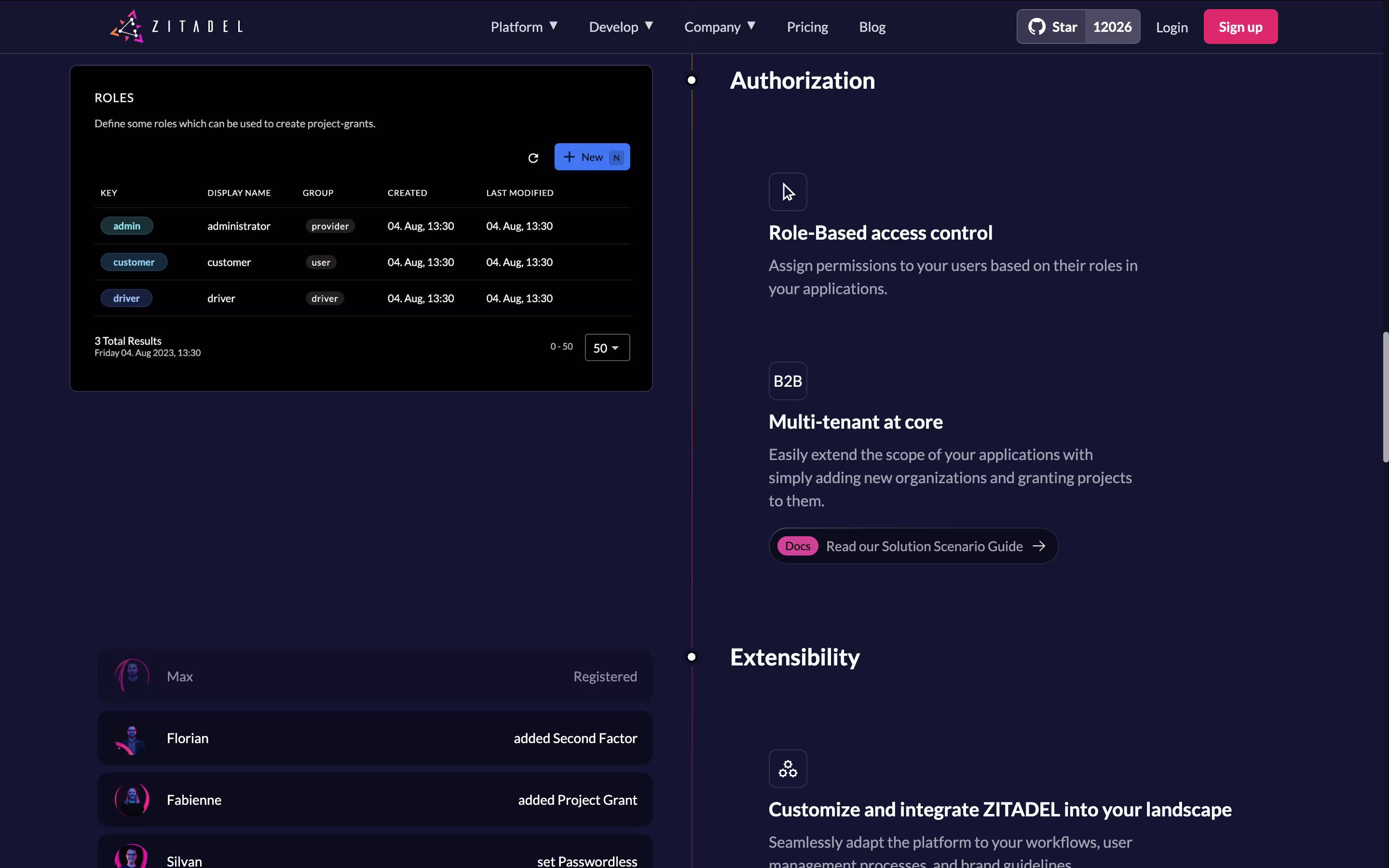Click the ZITADEL logo icon
Viewport: 1389px width, 868px height.
(127, 27)
